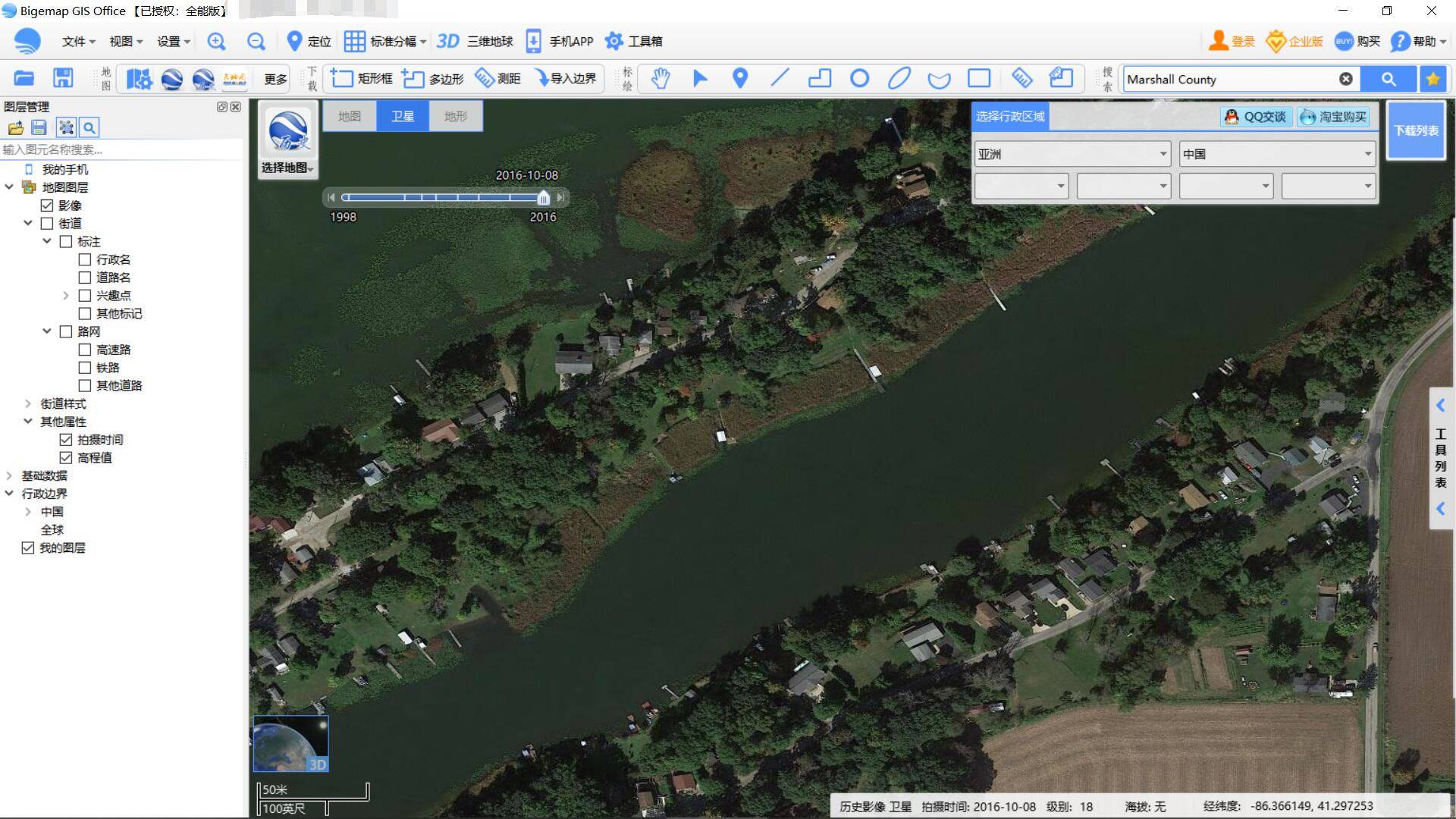Click the open folder icon in toolbar
This screenshot has height=819, width=1456.
[24, 78]
